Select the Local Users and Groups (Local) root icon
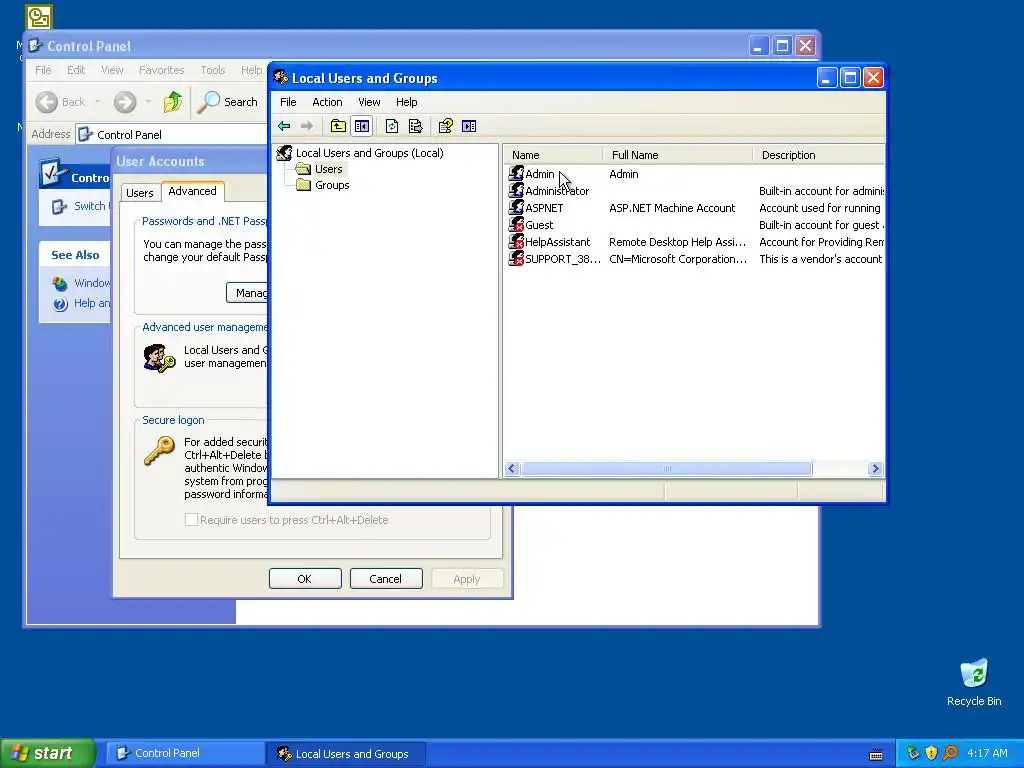The image size is (1024, 768). coord(284,153)
